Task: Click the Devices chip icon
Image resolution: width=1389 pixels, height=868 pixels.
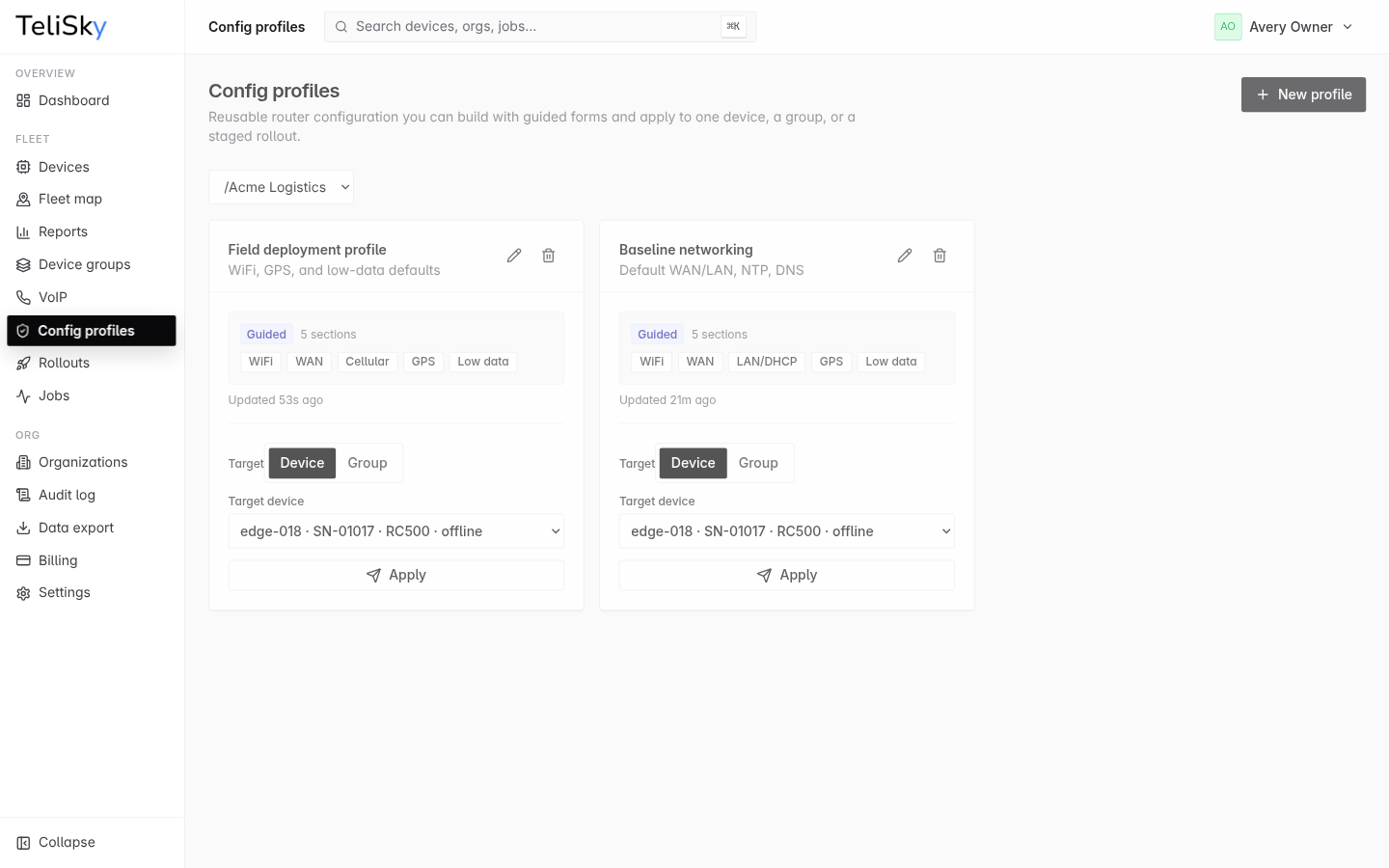Action: (x=23, y=167)
